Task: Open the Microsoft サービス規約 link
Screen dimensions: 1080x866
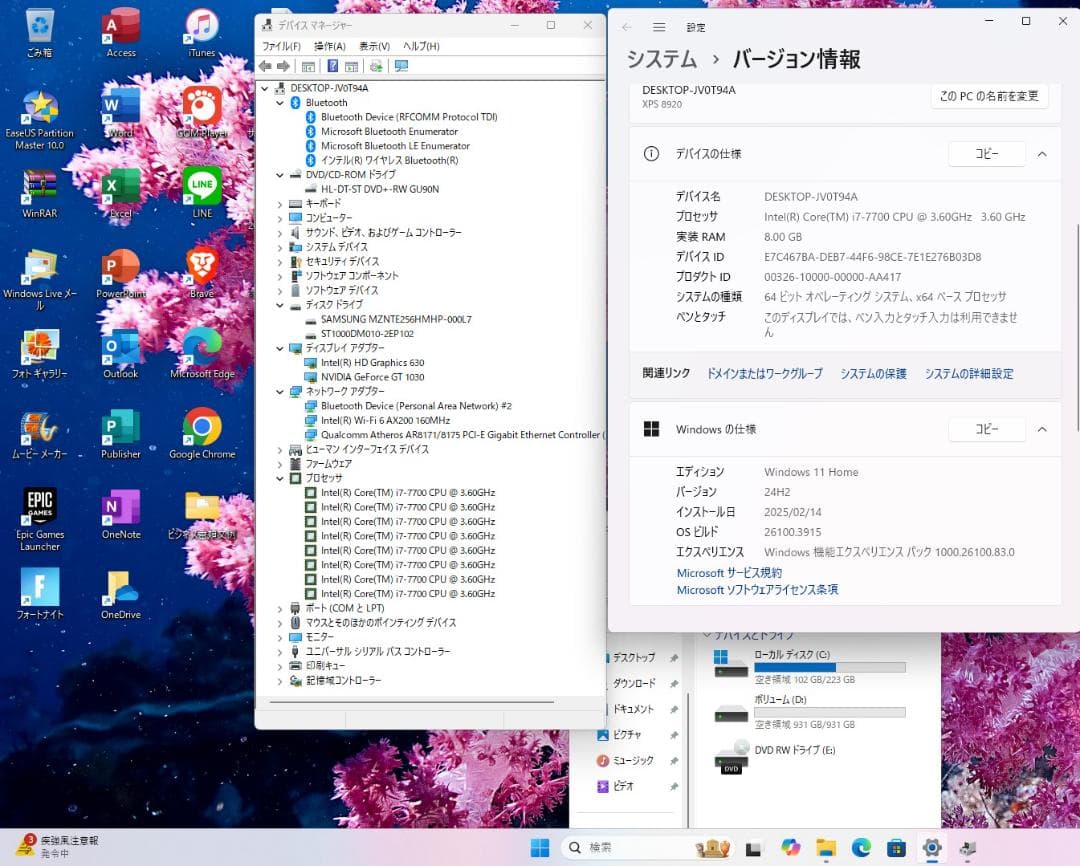Action: (x=729, y=572)
